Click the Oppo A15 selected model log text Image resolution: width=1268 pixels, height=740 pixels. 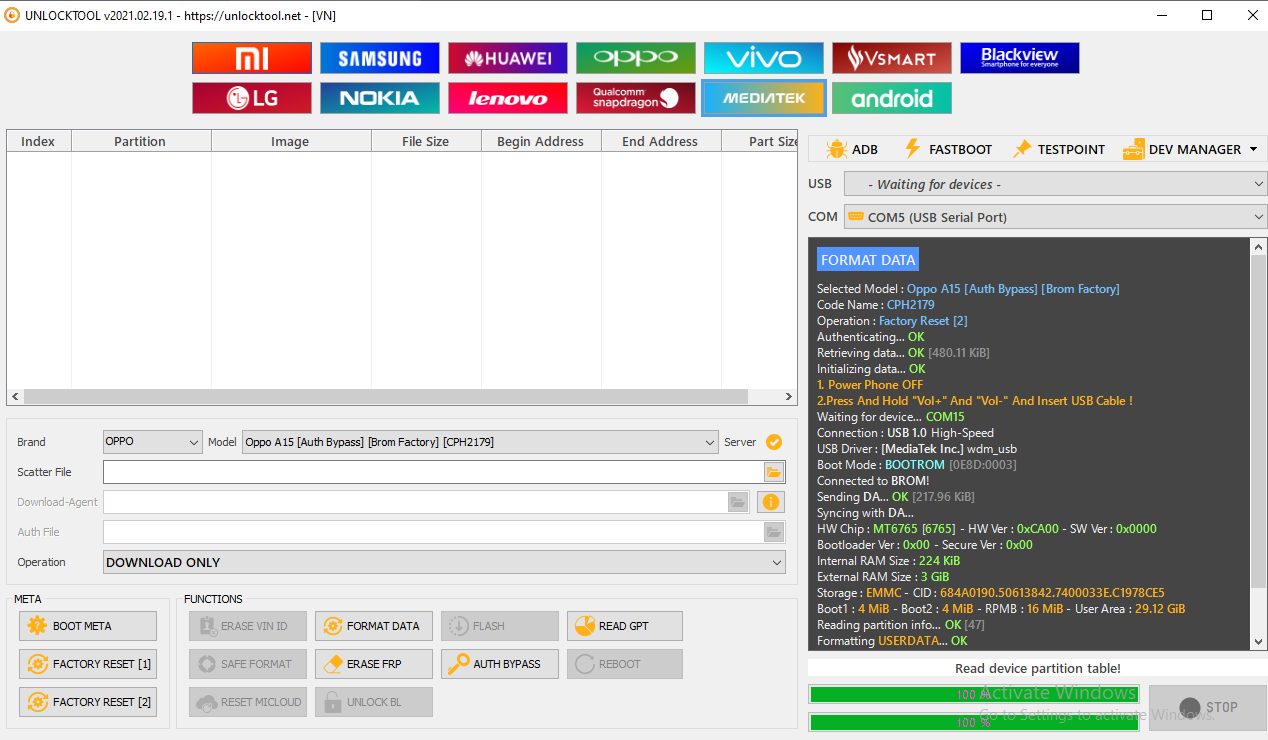click(1013, 289)
